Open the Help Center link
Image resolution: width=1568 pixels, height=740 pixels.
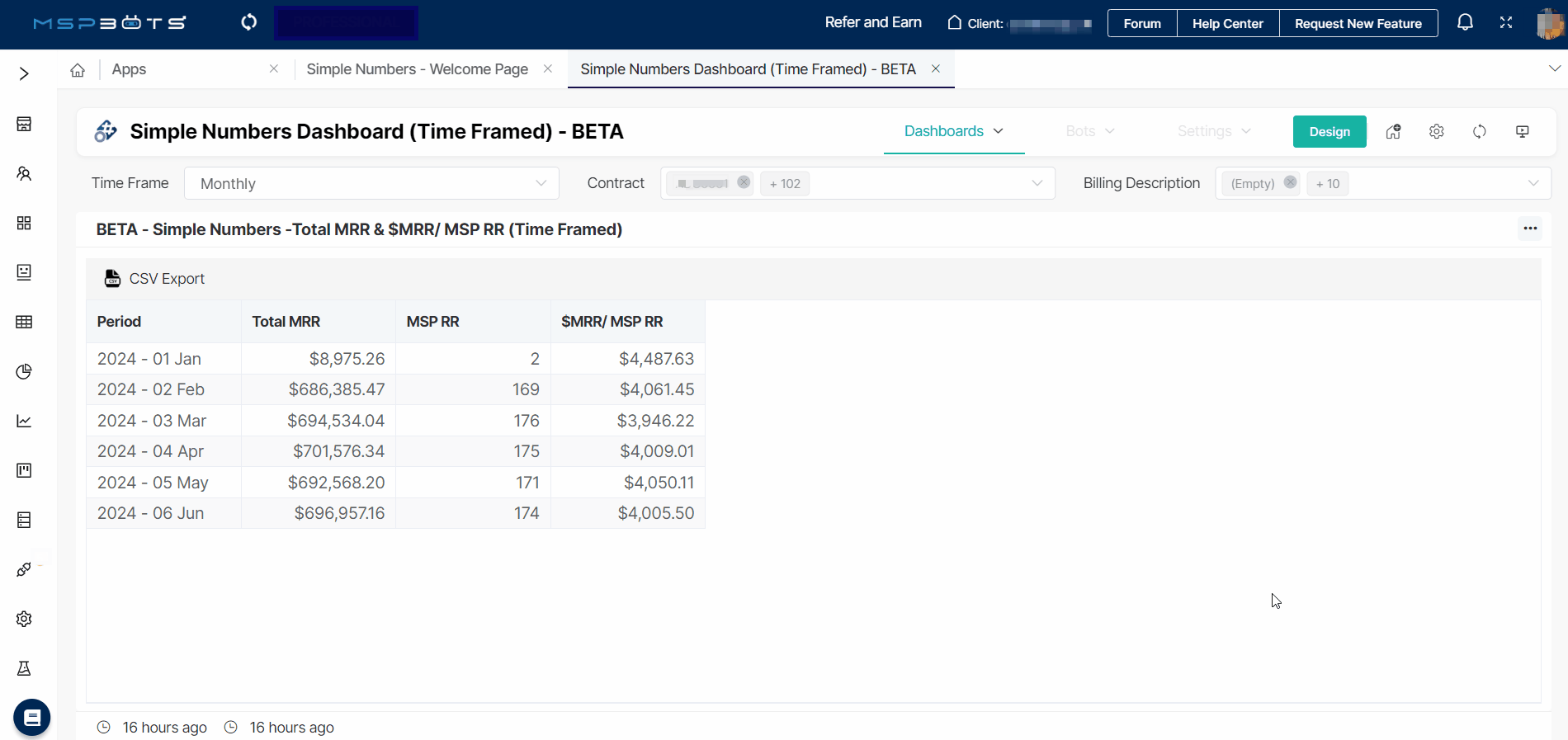[x=1227, y=23]
